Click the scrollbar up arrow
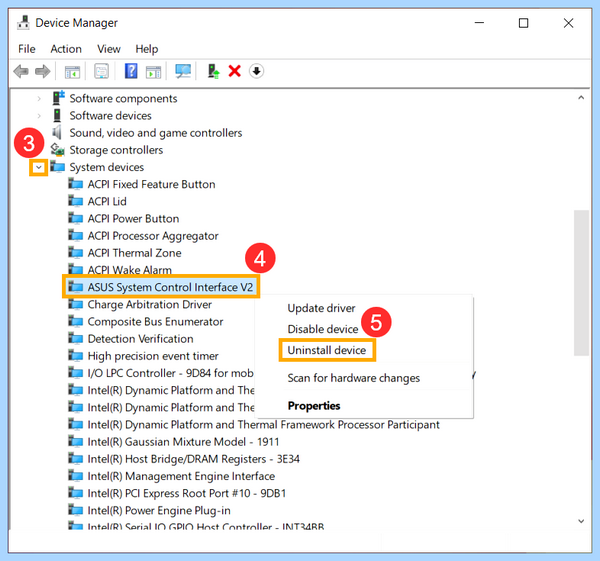Screen dimensions: 600x561 [x=581, y=98]
